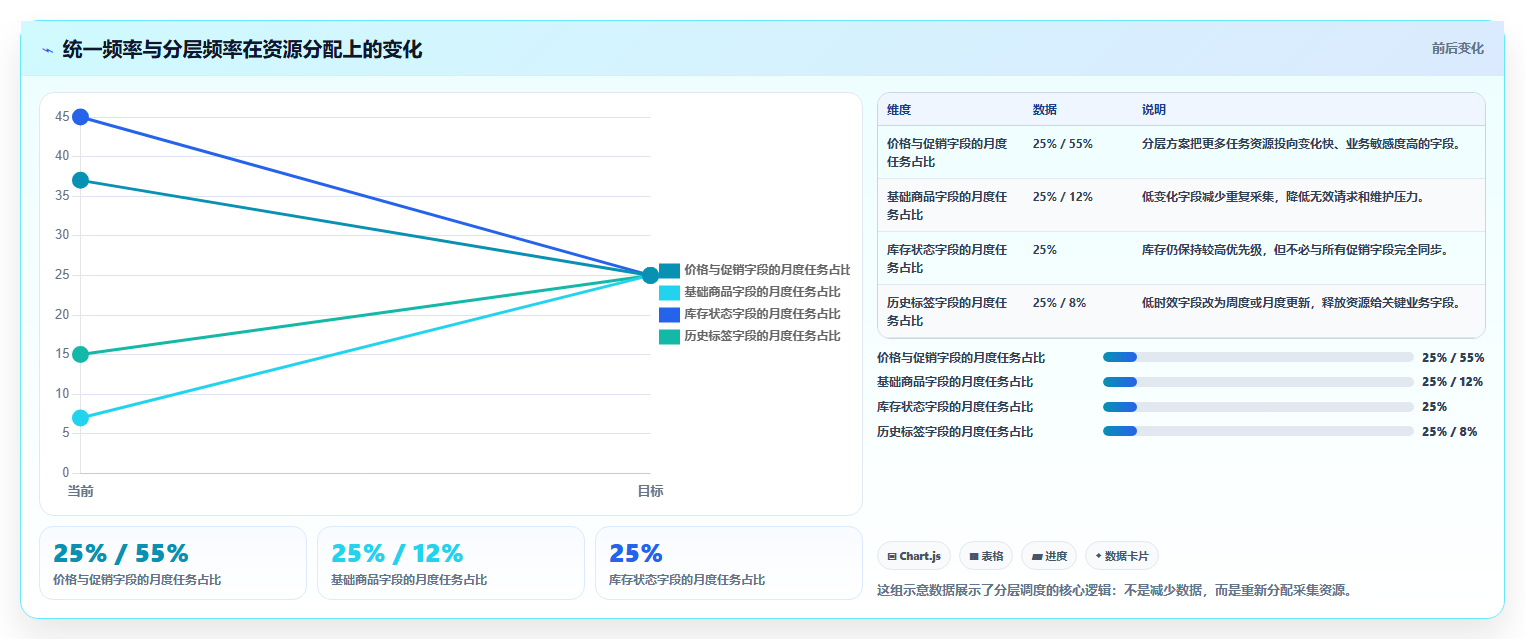This screenshot has height=639, width=1525.
Task: Click the legend label 库存状态字段的月度任务占比
Action: (762, 314)
